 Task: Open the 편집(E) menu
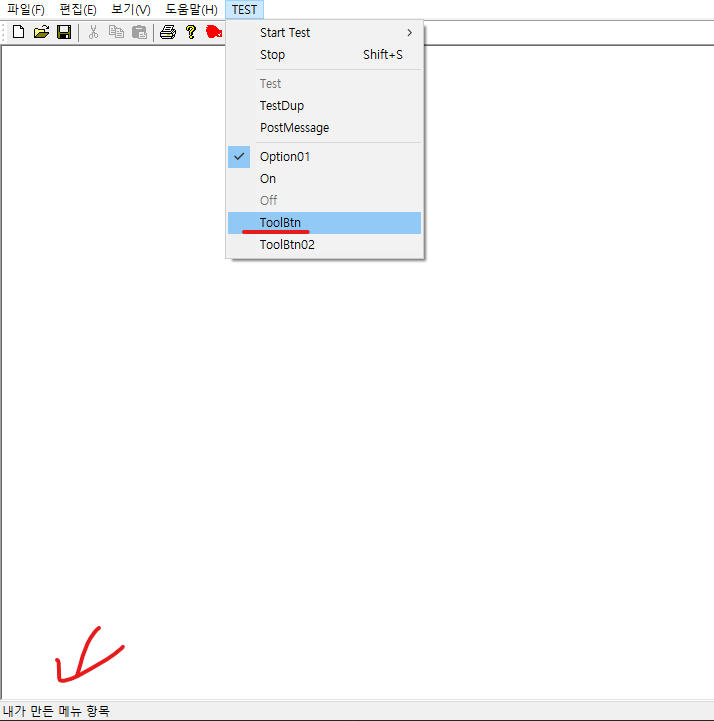point(78,10)
